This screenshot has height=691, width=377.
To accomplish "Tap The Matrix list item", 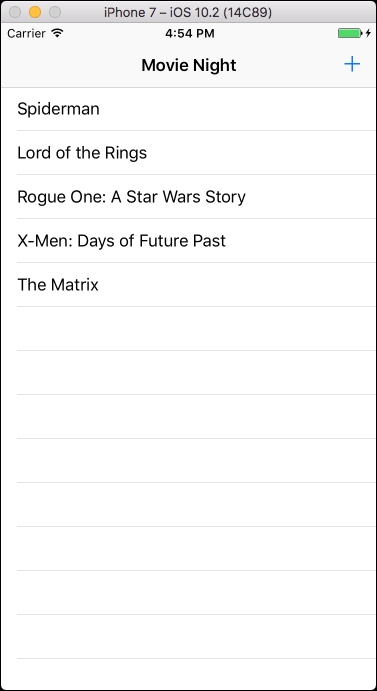I will [x=188, y=285].
